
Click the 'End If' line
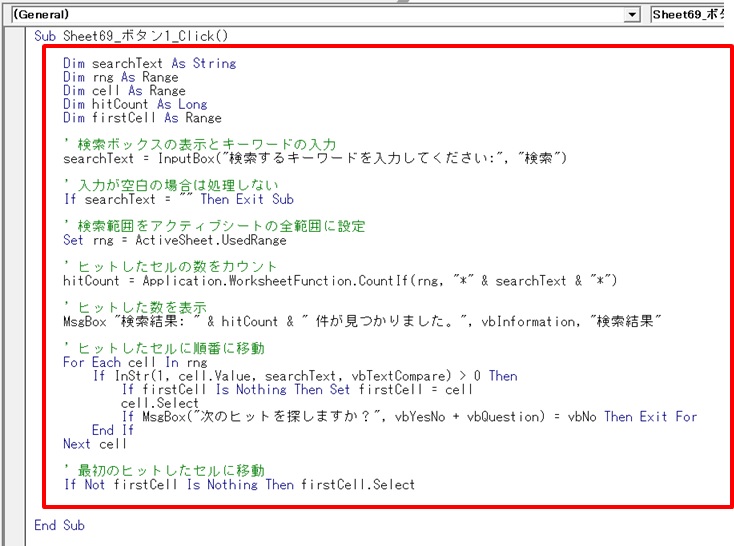113,430
